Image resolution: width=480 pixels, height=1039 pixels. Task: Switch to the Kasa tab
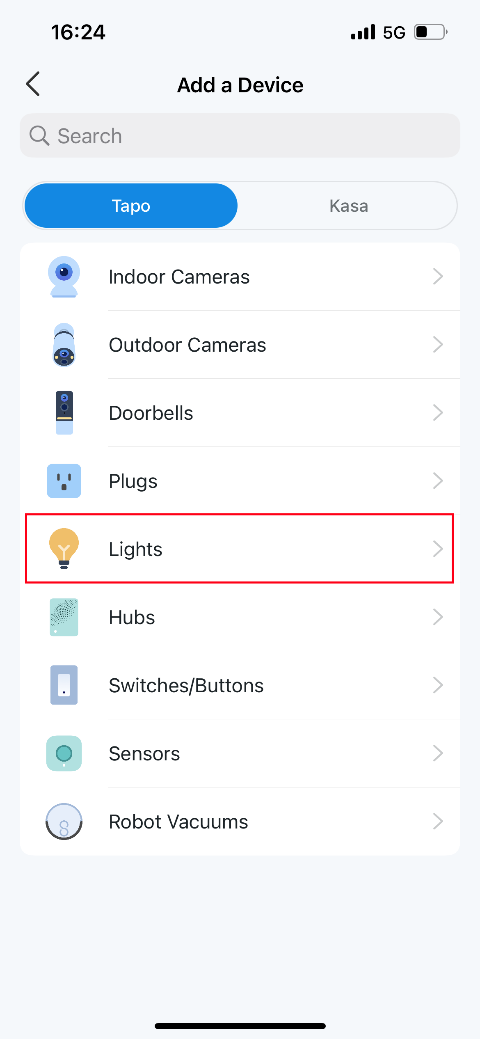[349, 206]
